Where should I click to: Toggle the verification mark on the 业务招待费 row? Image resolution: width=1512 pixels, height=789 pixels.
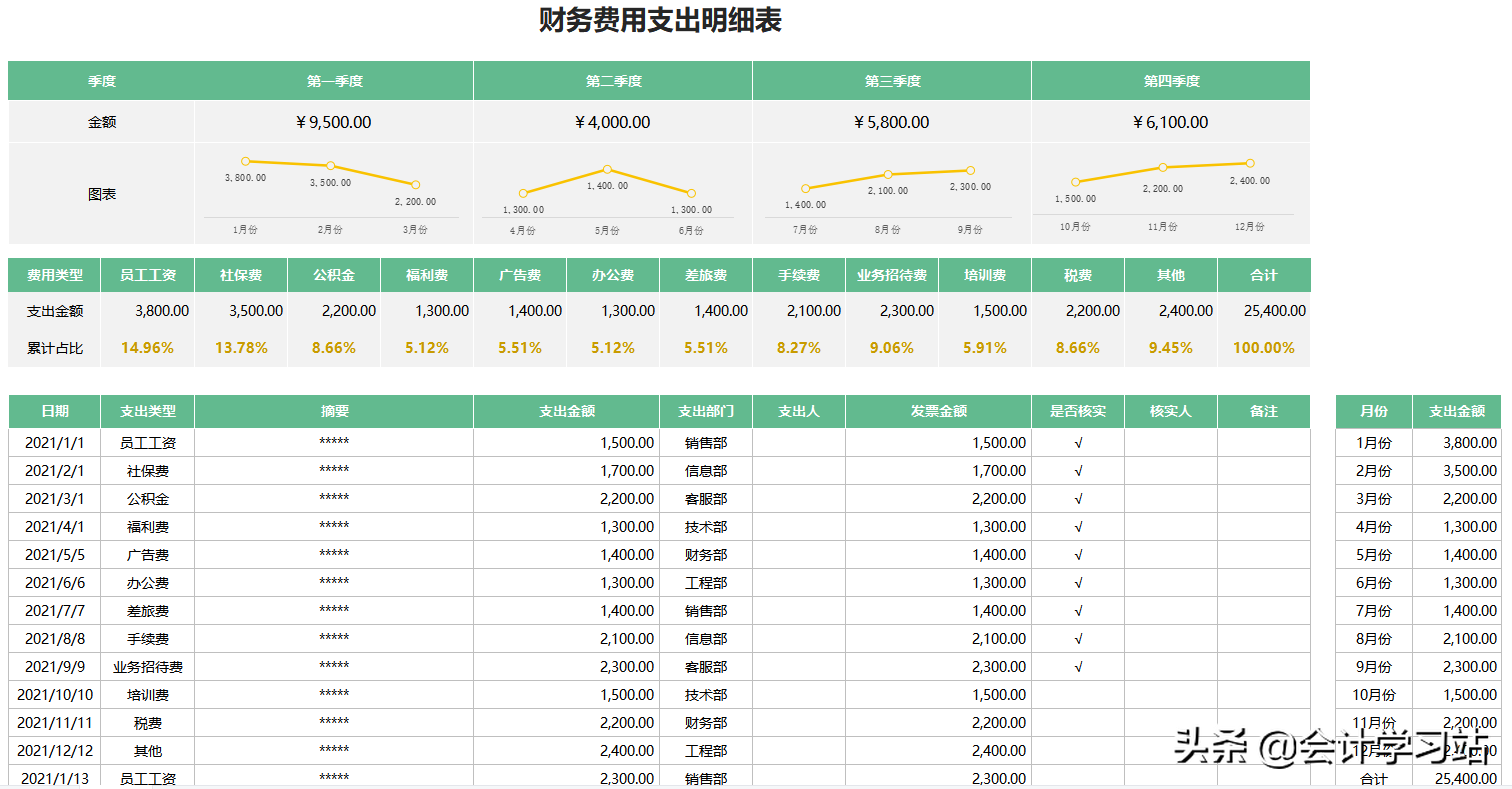click(x=1078, y=666)
